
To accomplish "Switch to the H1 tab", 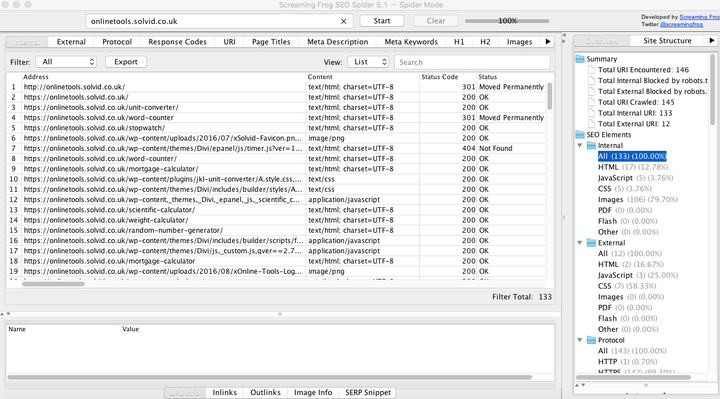I will 459,42.
